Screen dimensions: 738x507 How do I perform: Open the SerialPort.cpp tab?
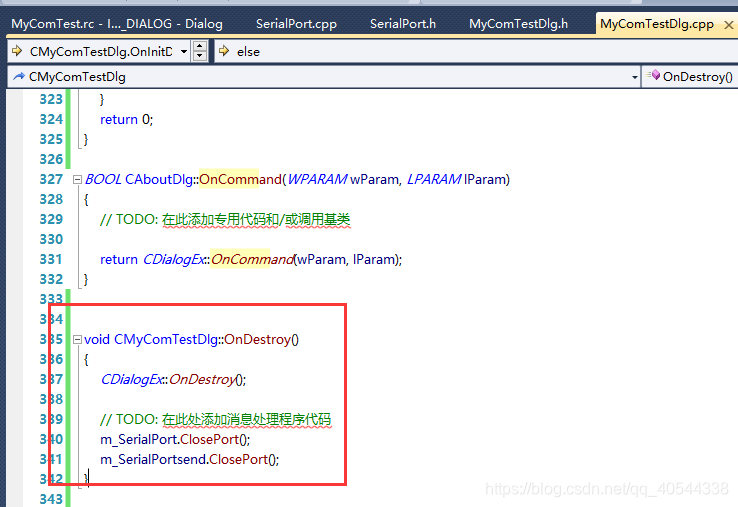[x=296, y=24]
